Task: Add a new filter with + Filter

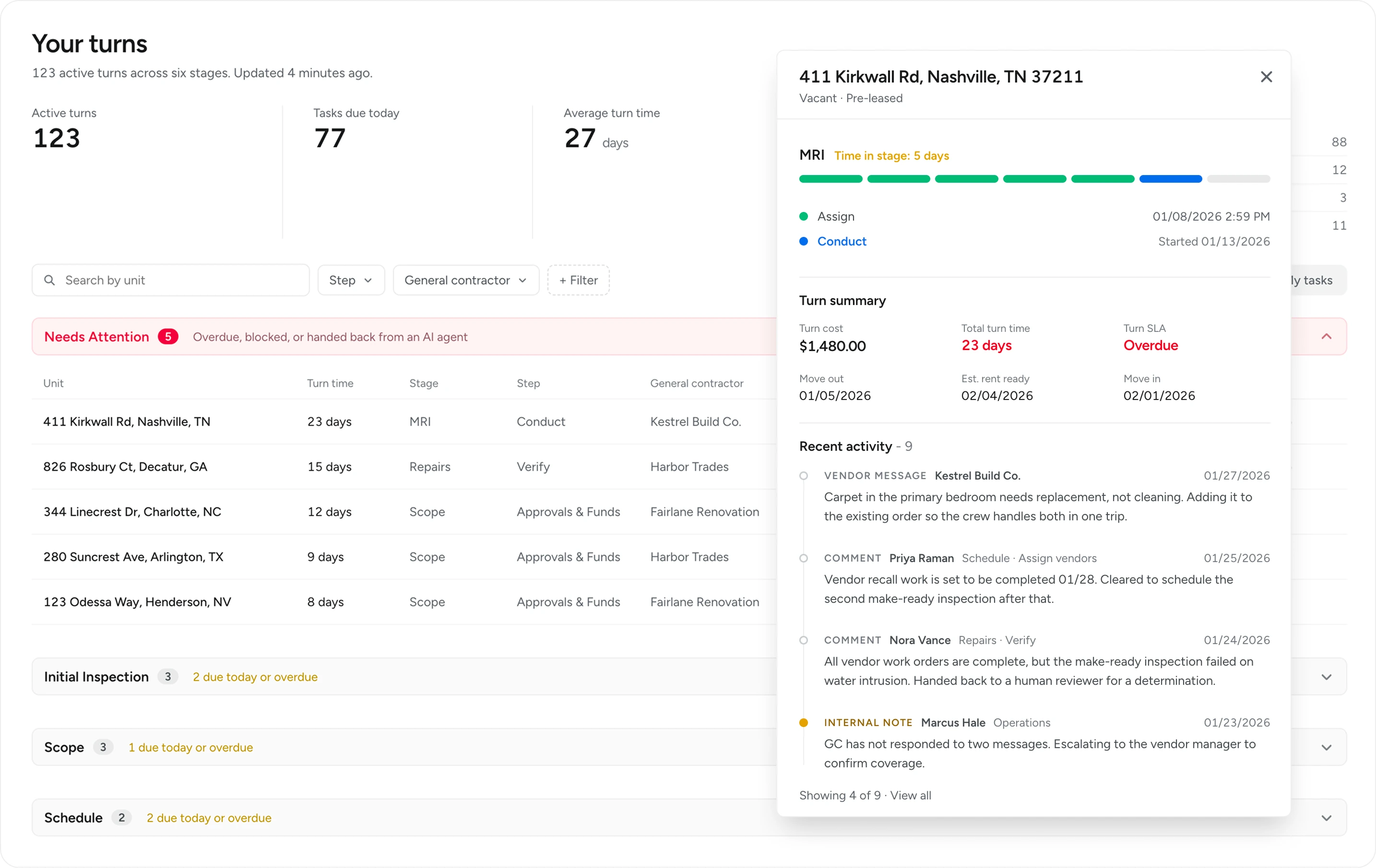Action: 578,281
